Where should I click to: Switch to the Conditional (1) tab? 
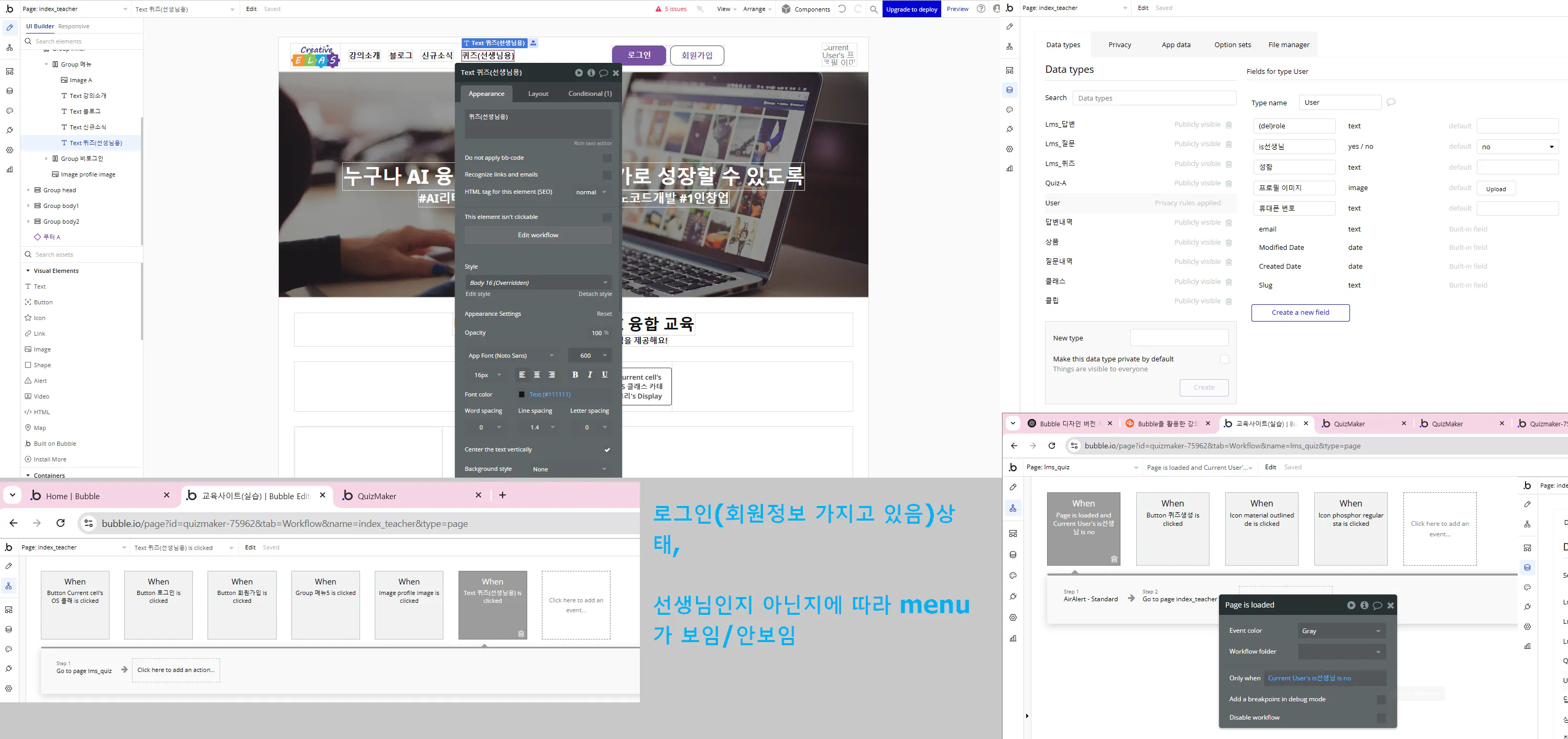click(x=590, y=94)
